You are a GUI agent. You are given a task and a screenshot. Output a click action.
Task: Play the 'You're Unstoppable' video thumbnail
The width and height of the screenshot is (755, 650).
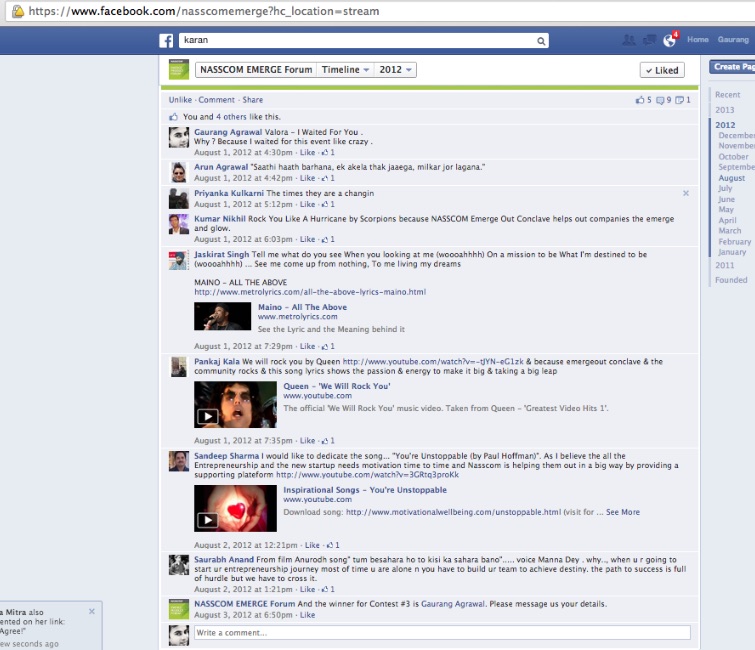click(x=235, y=508)
